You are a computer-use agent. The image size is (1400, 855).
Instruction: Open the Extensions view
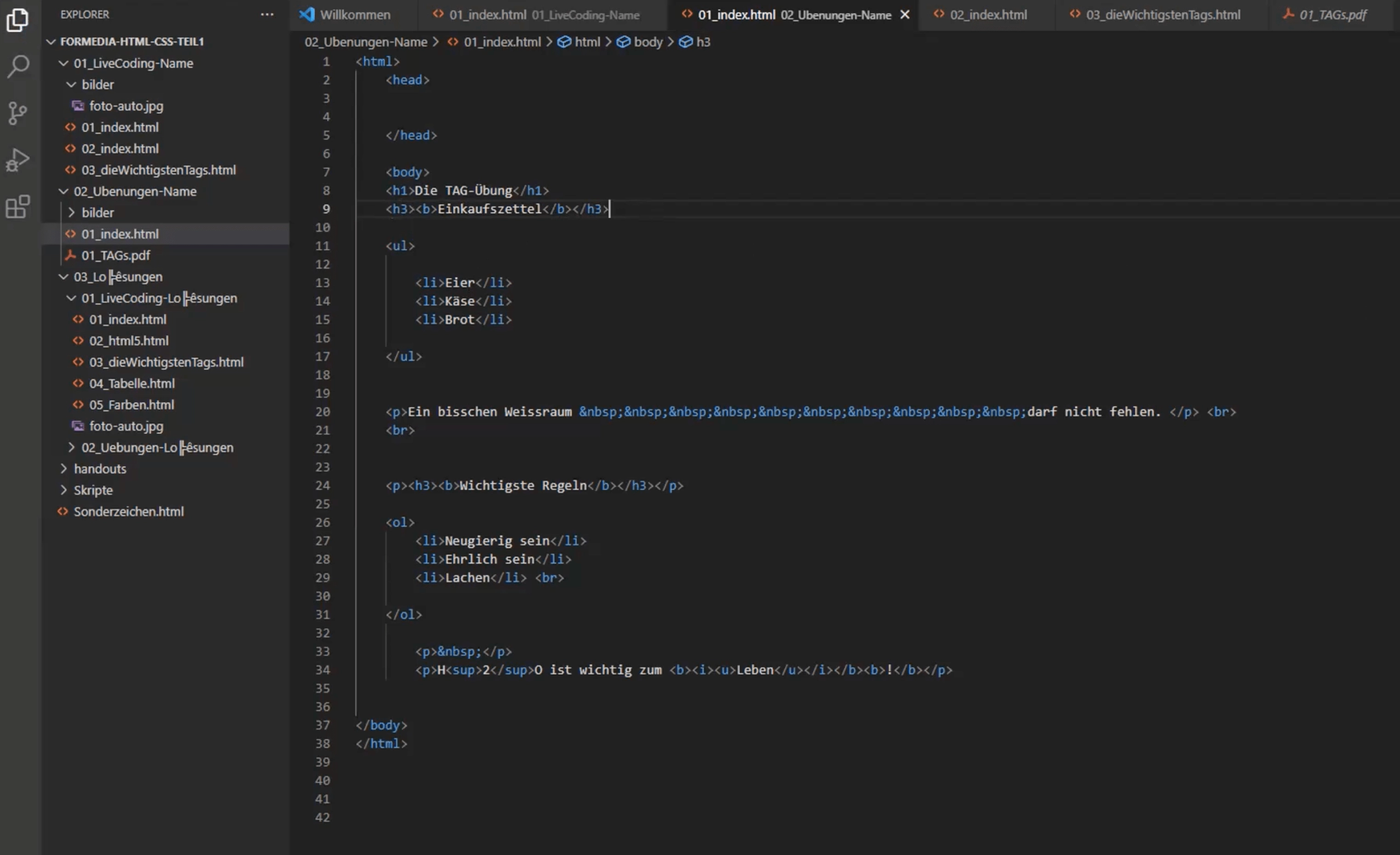(x=17, y=207)
